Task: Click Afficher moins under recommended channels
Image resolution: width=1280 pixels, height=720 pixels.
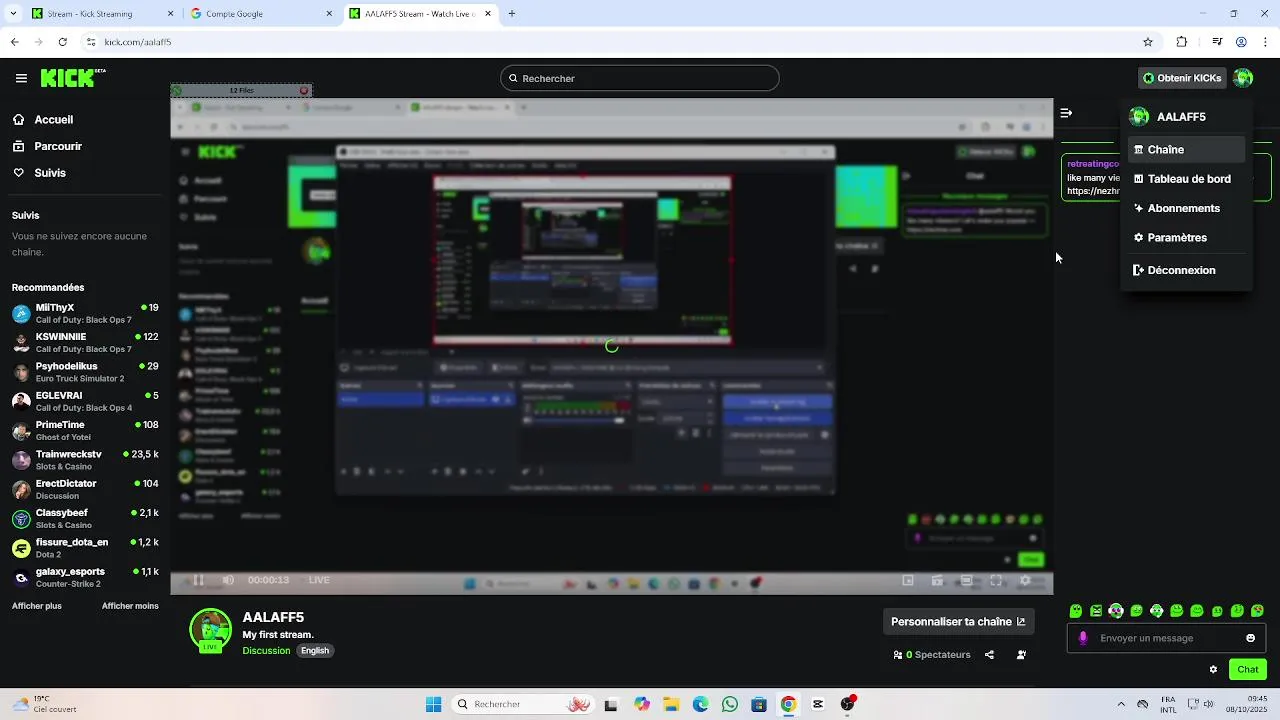Action: coord(130,606)
